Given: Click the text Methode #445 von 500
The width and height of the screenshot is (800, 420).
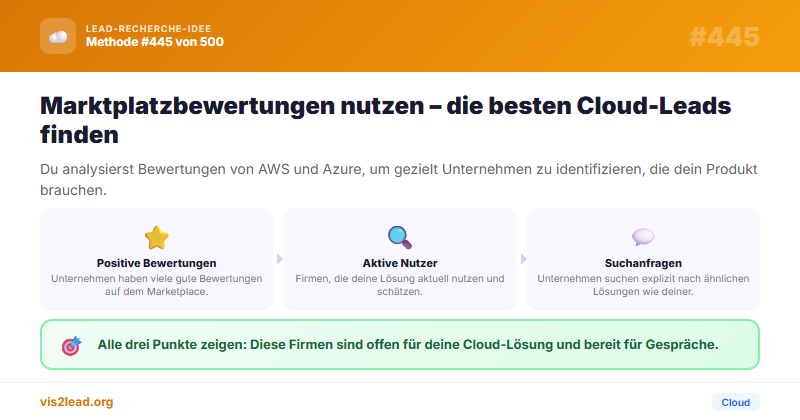Looking at the screenshot, I should coord(155,42).
